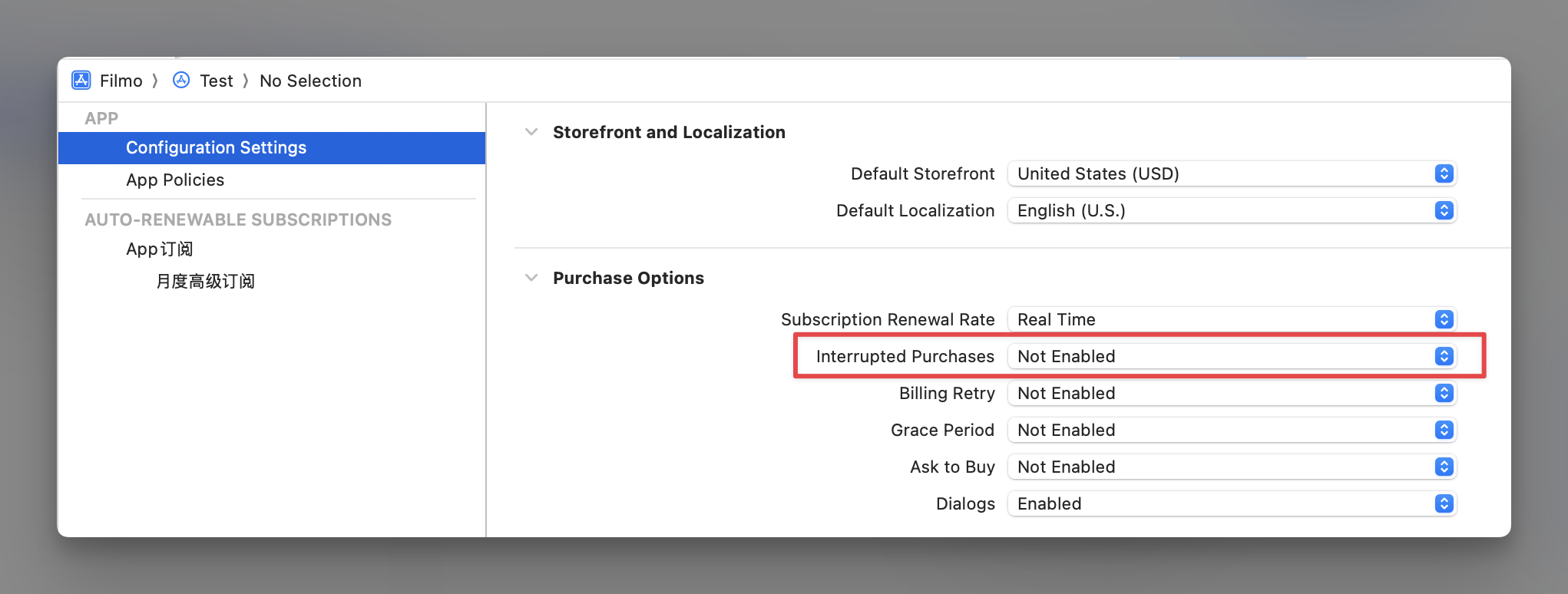
Task: Select Filmo in the breadcrumb path
Action: pyautogui.click(x=121, y=81)
